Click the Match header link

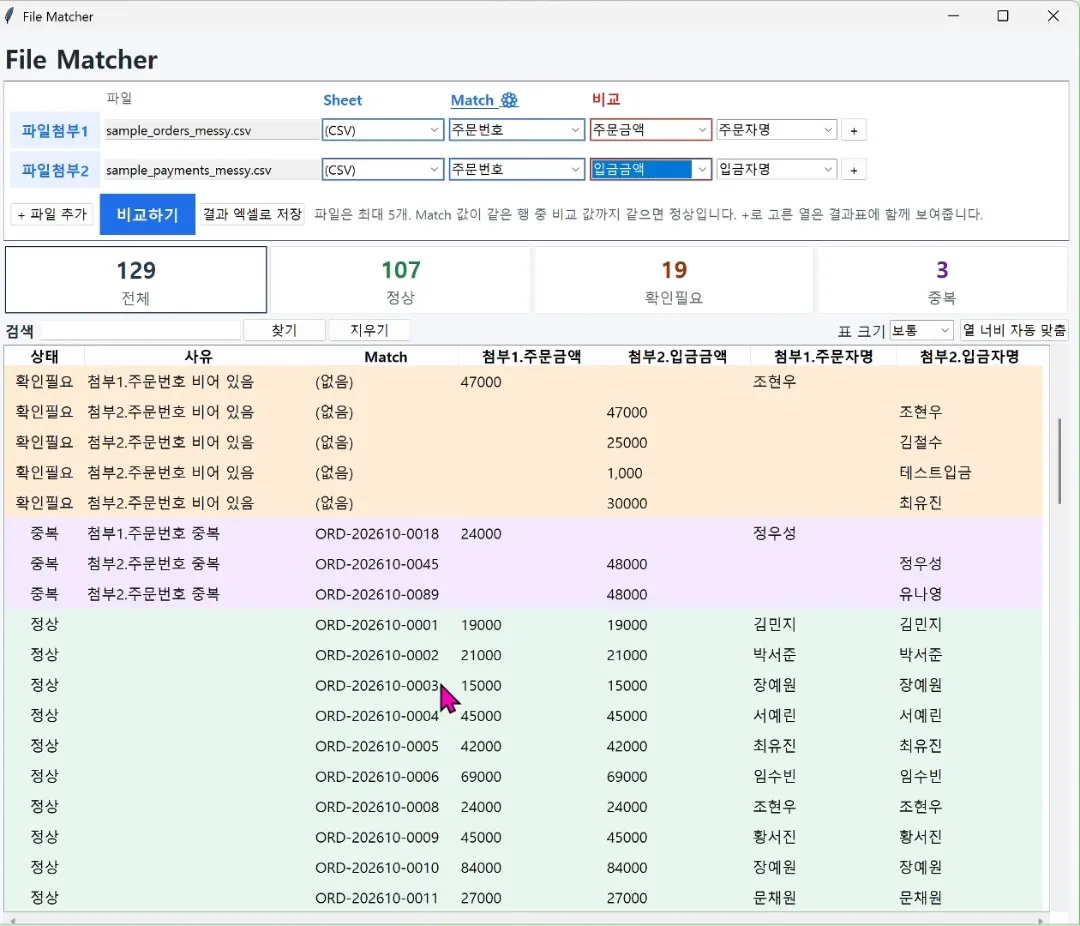click(472, 100)
